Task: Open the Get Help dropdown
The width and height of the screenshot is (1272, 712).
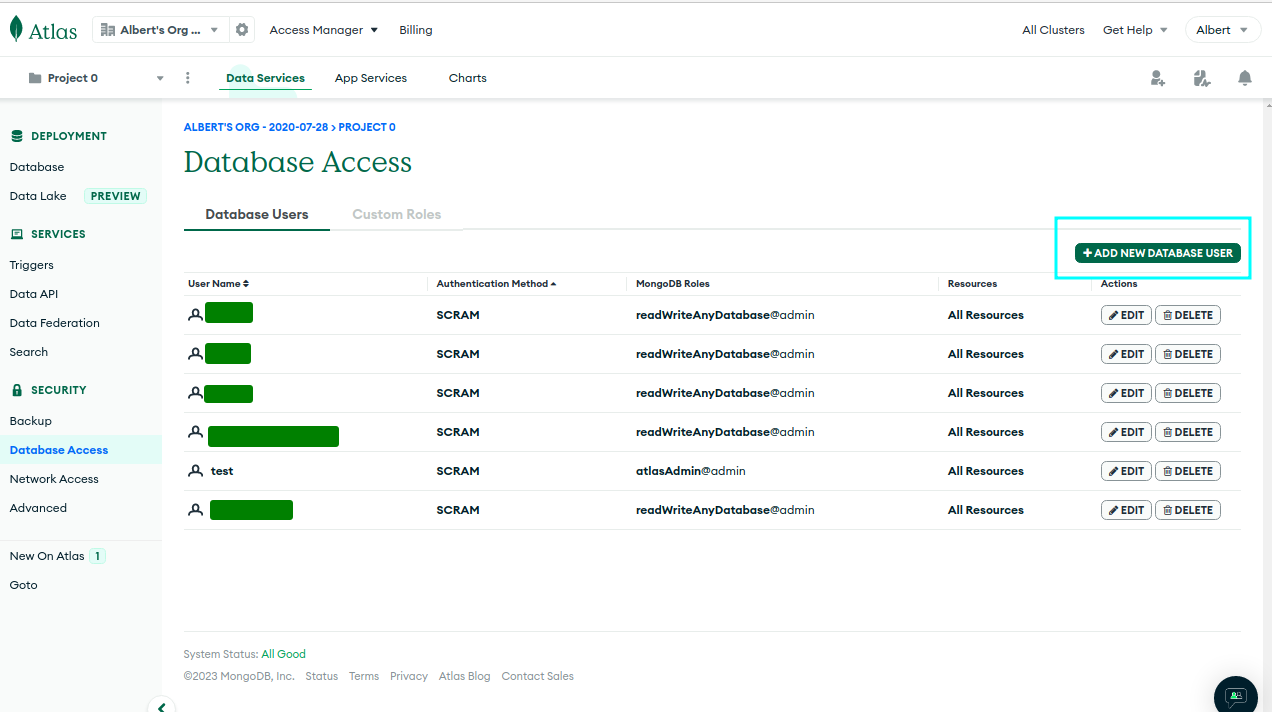Action: pyautogui.click(x=1135, y=30)
